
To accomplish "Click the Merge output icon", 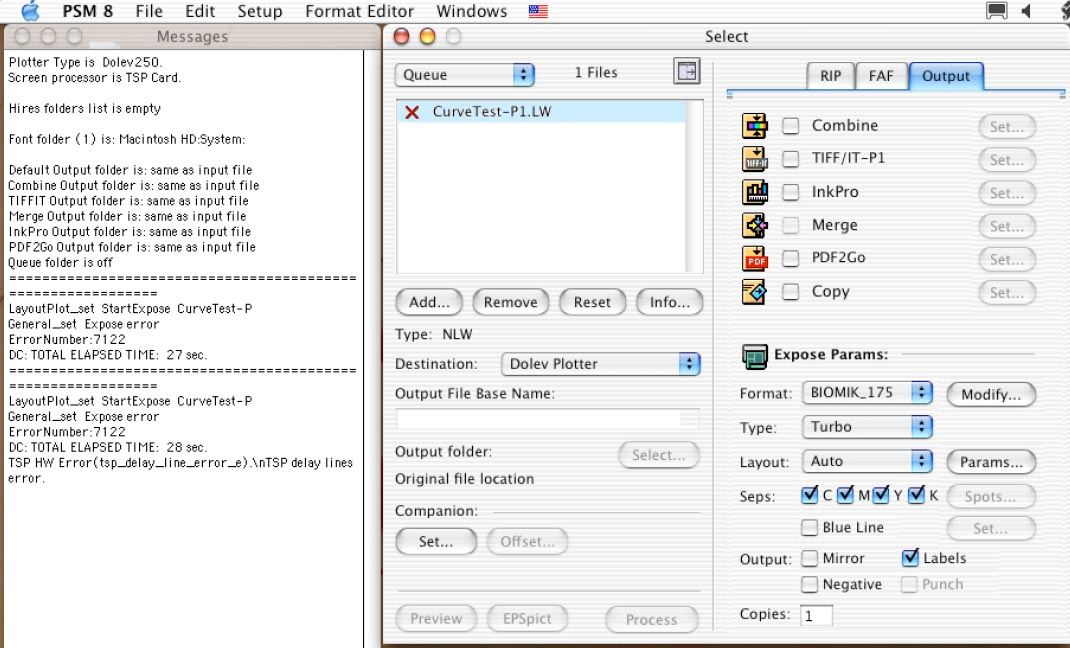I will (755, 225).
